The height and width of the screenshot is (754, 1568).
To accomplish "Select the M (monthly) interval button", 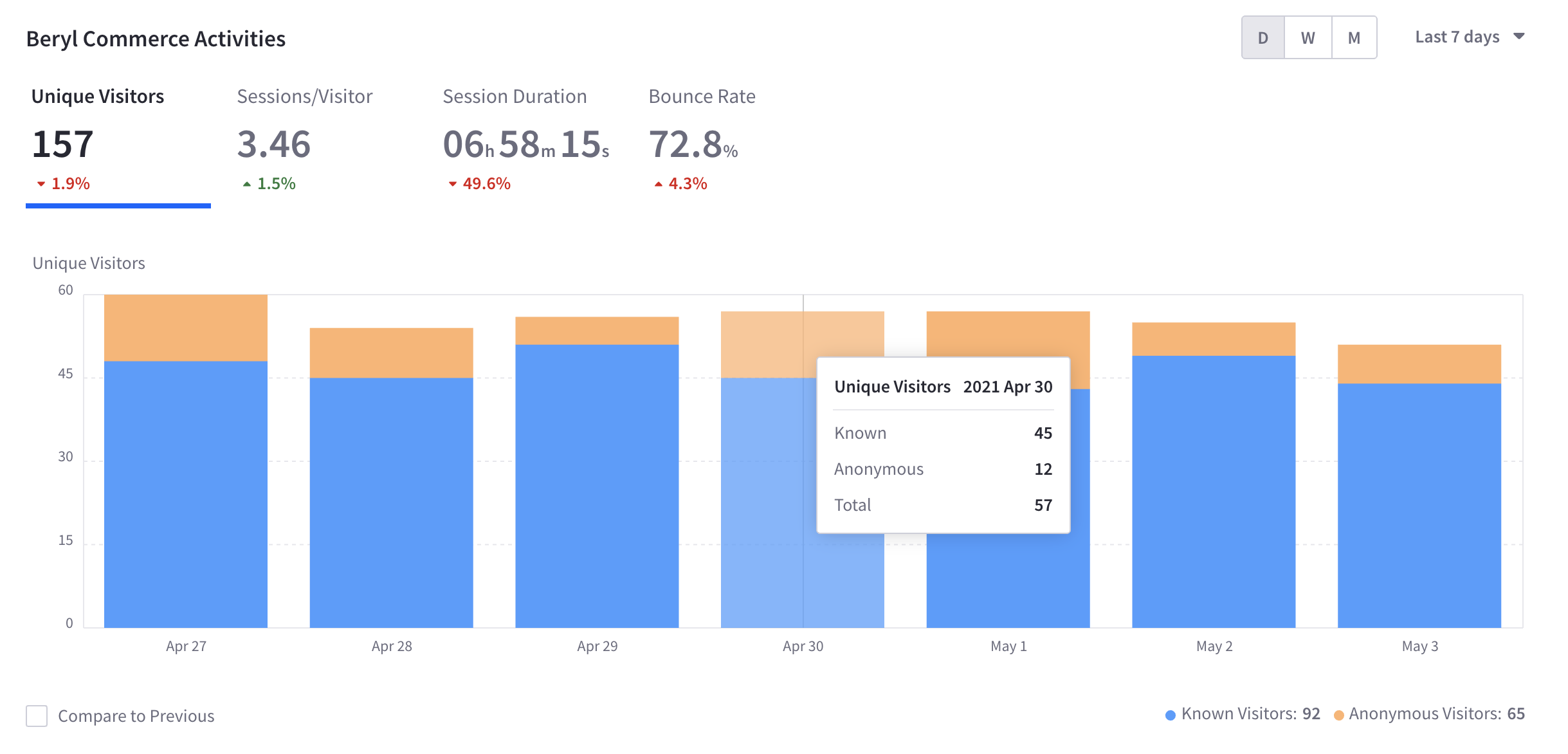I will (x=1354, y=38).
